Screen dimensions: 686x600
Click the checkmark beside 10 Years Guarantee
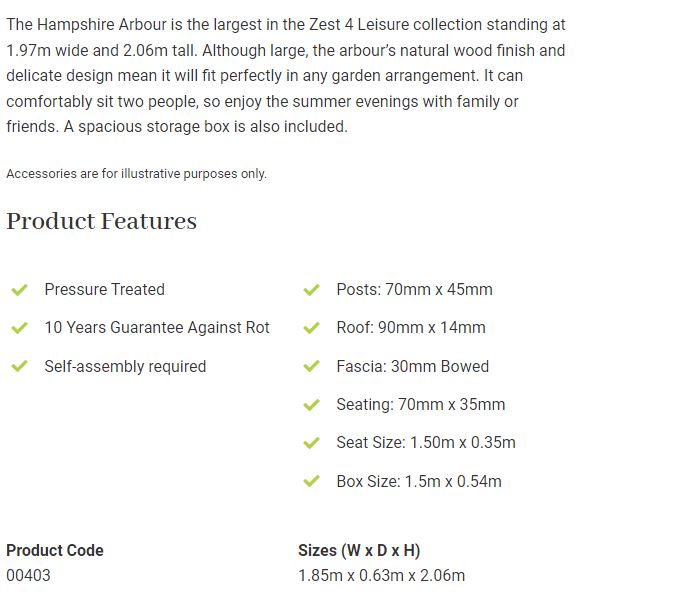[x=19, y=328]
